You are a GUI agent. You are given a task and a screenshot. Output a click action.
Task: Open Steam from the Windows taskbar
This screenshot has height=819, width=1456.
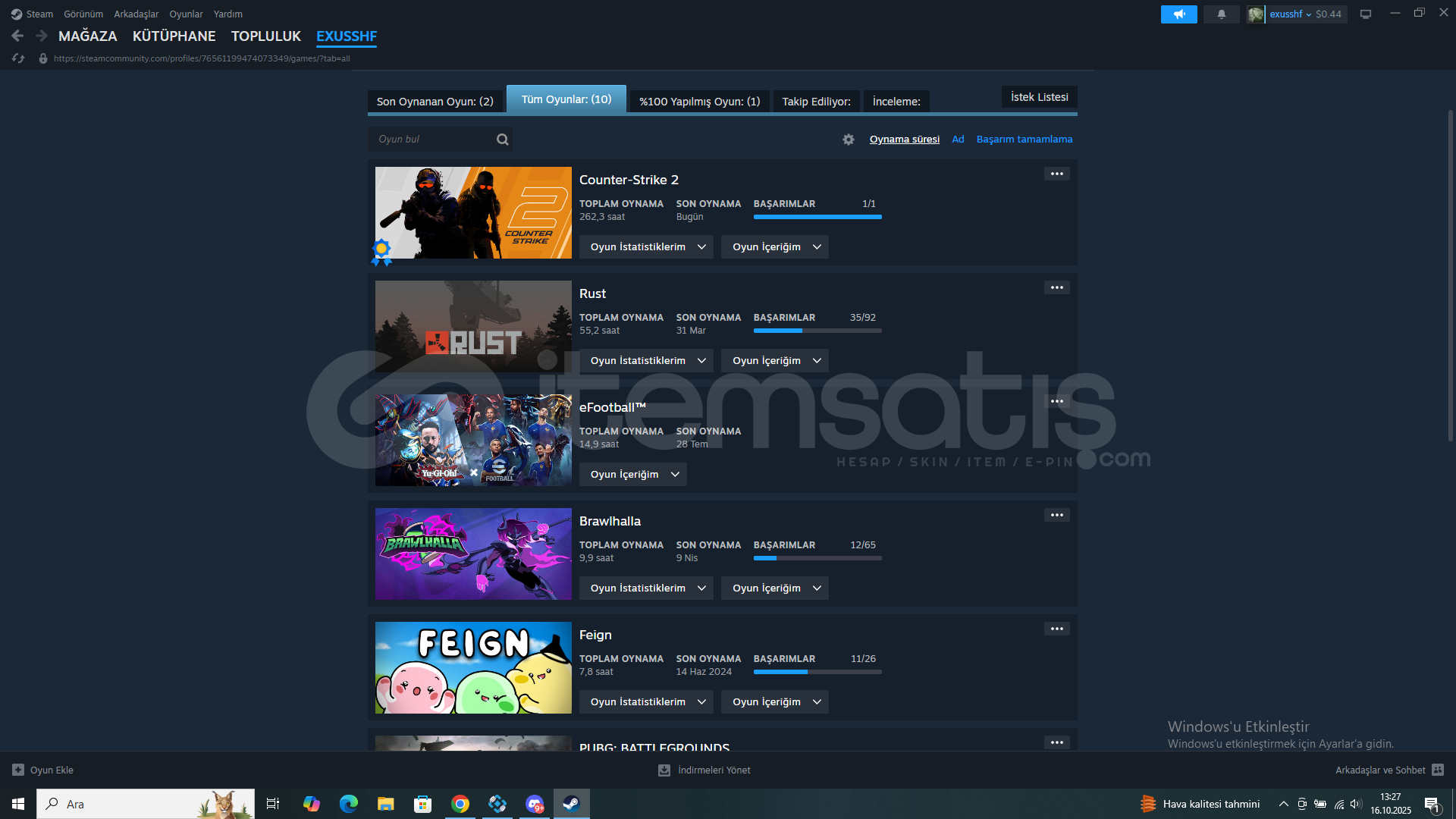(571, 804)
